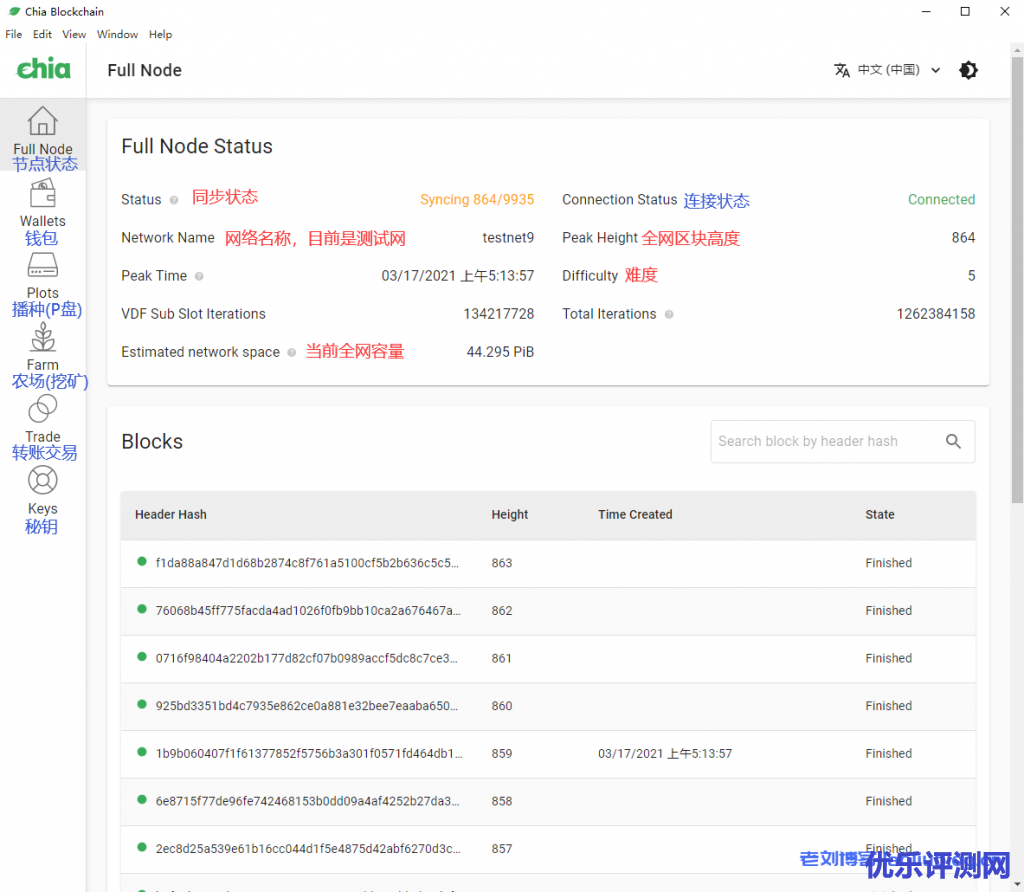Open the File menu
This screenshot has height=892, width=1024.
14,34
